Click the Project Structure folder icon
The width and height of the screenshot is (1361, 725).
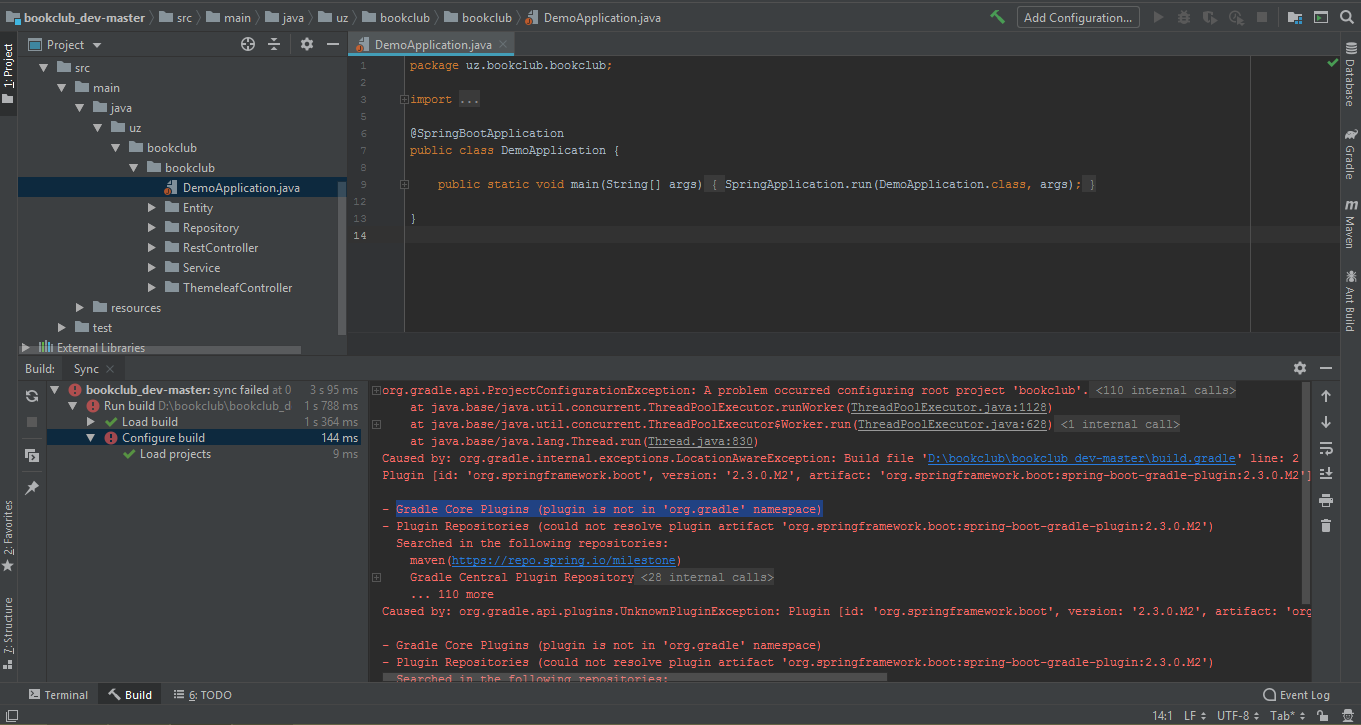(x=1295, y=17)
